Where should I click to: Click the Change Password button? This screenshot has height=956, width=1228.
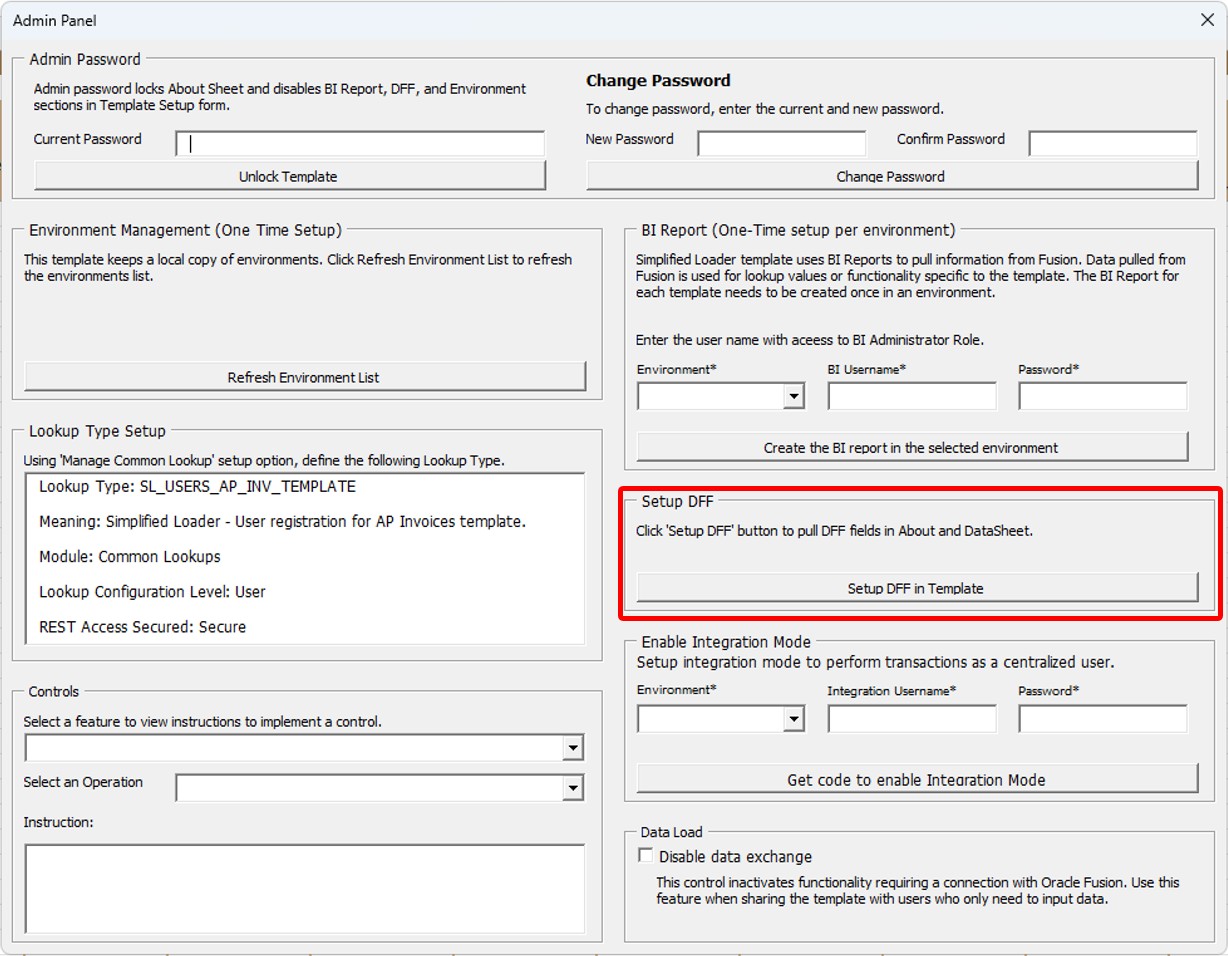pos(891,176)
